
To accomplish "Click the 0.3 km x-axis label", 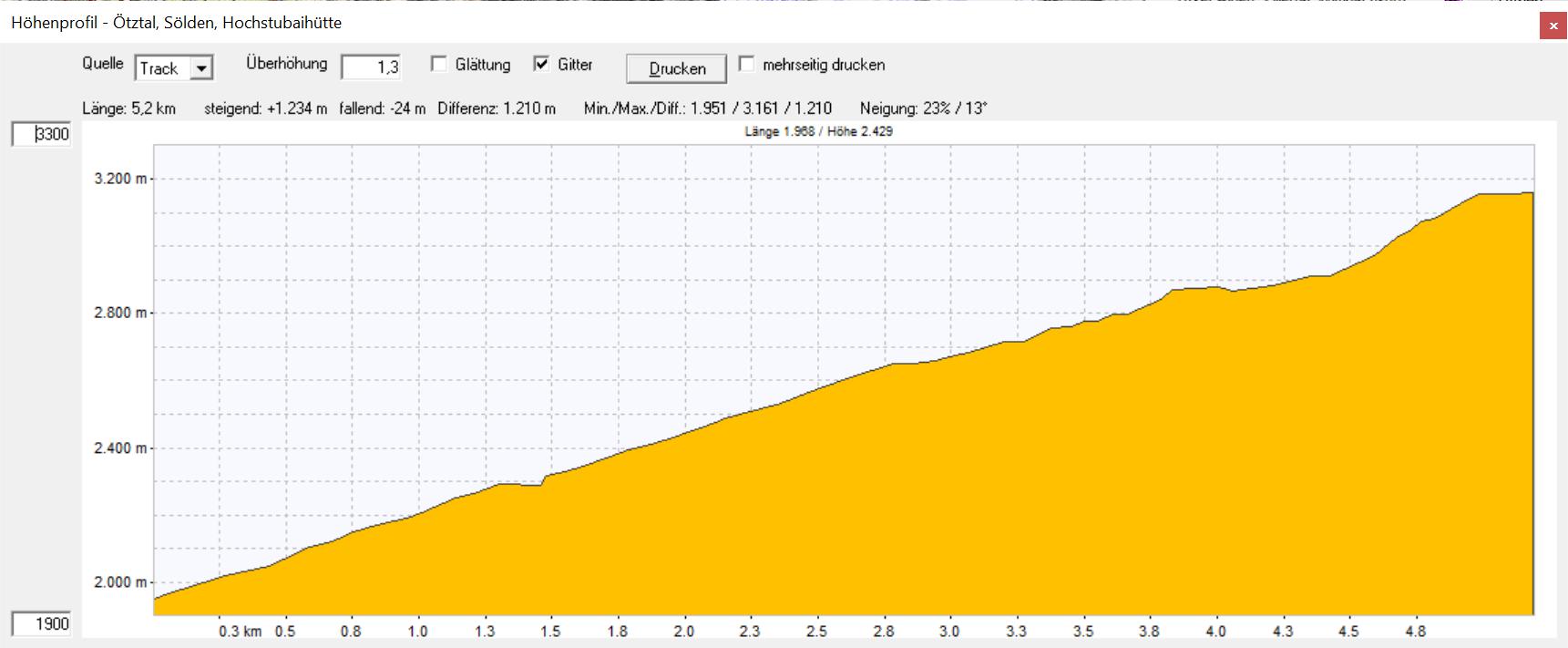I will tap(240, 631).
